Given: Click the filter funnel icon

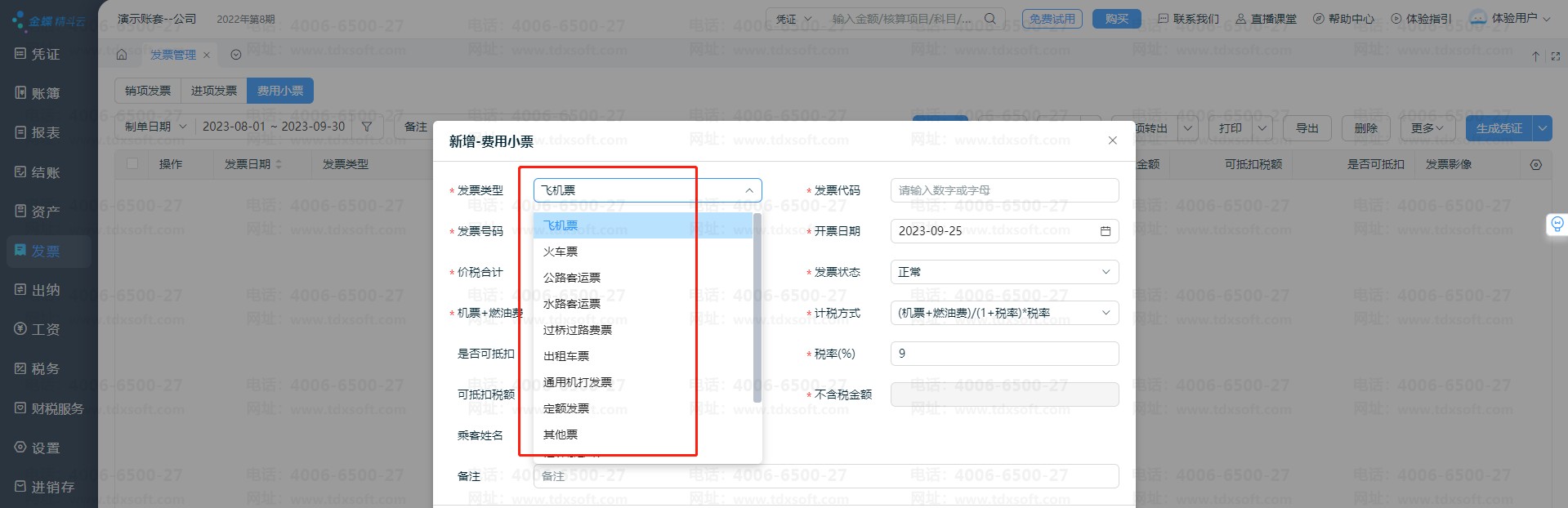Looking at the screenshot, I should (367, 127).
